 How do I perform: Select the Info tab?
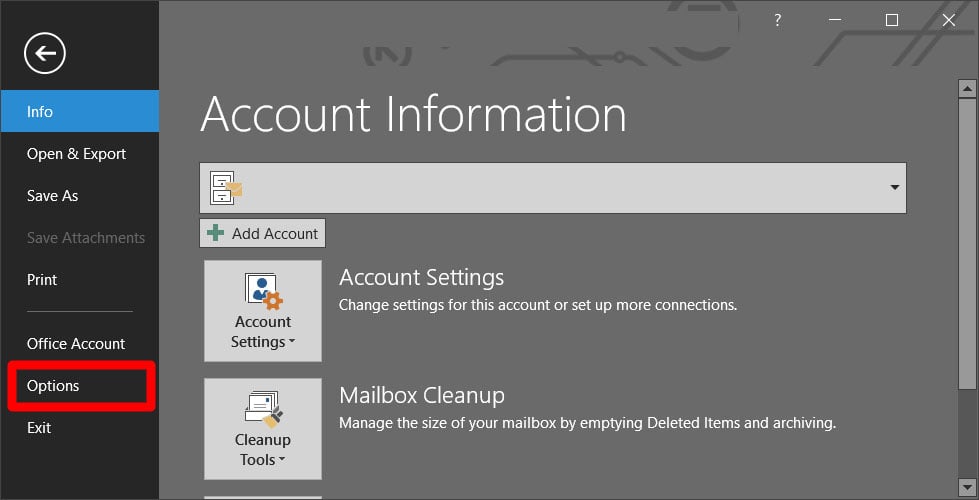tap(79, 111)
